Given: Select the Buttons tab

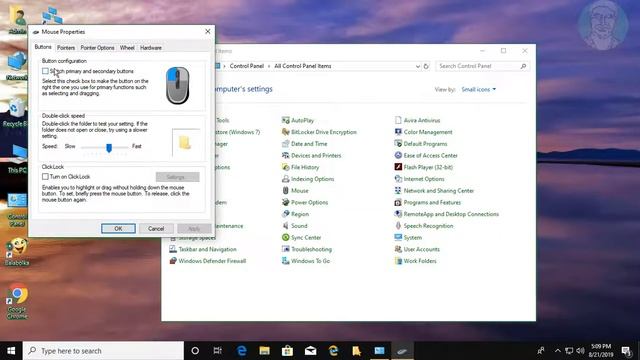Looking at the screenshot, I should point(43,47).
